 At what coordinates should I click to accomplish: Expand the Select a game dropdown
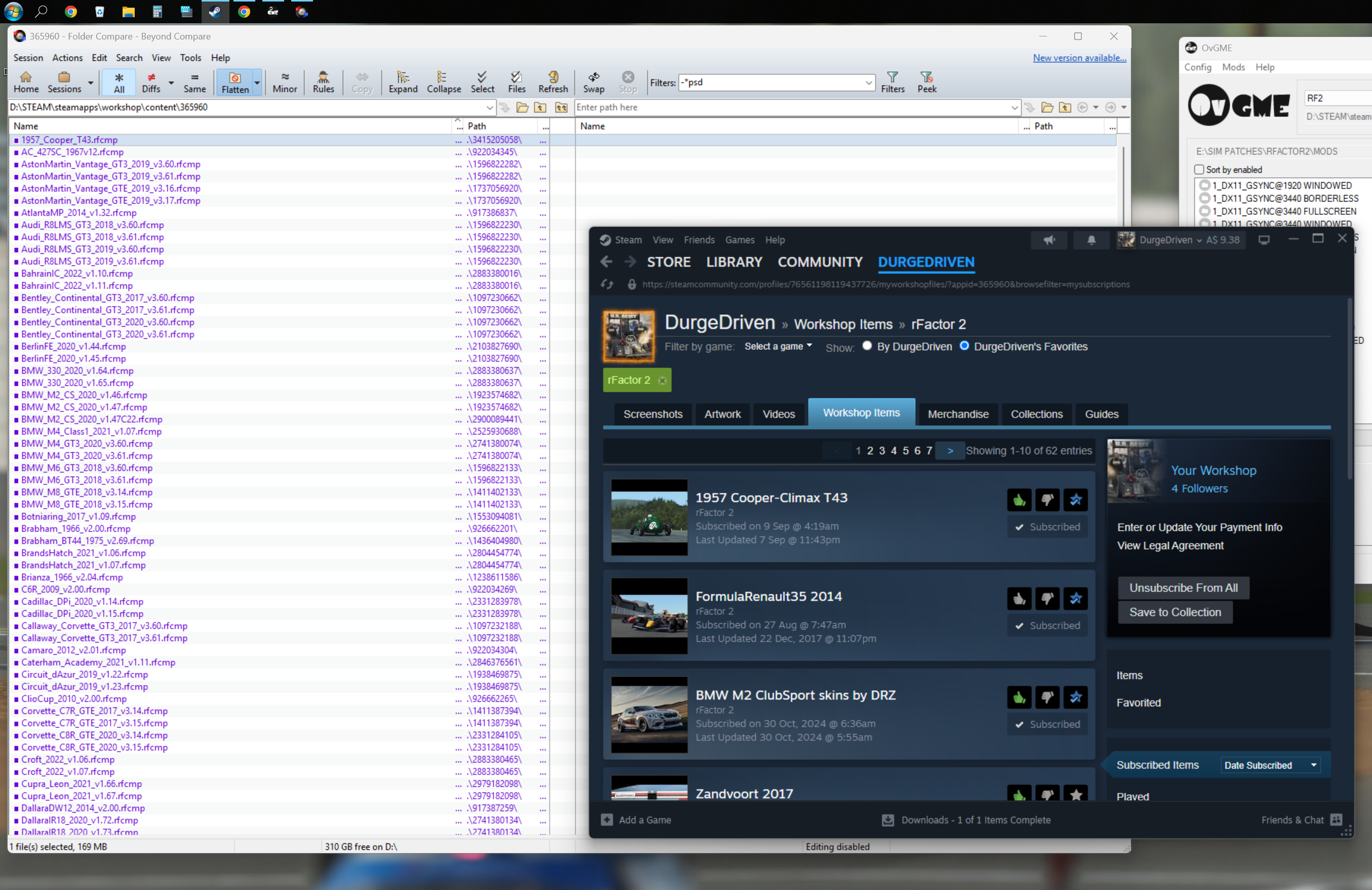(777, 346)
